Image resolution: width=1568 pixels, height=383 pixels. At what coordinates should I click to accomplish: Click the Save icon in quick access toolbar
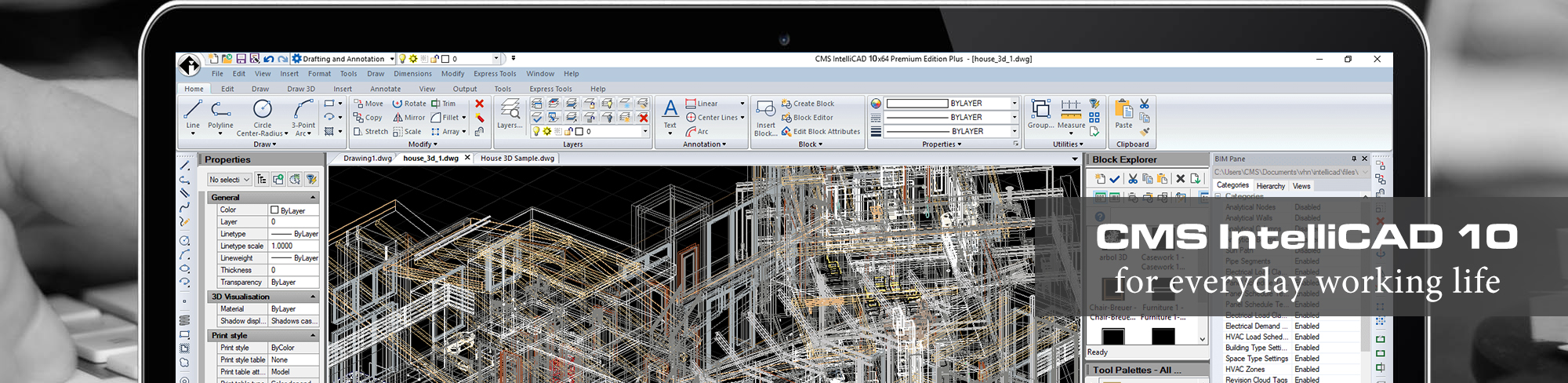(x=241, y=59)
